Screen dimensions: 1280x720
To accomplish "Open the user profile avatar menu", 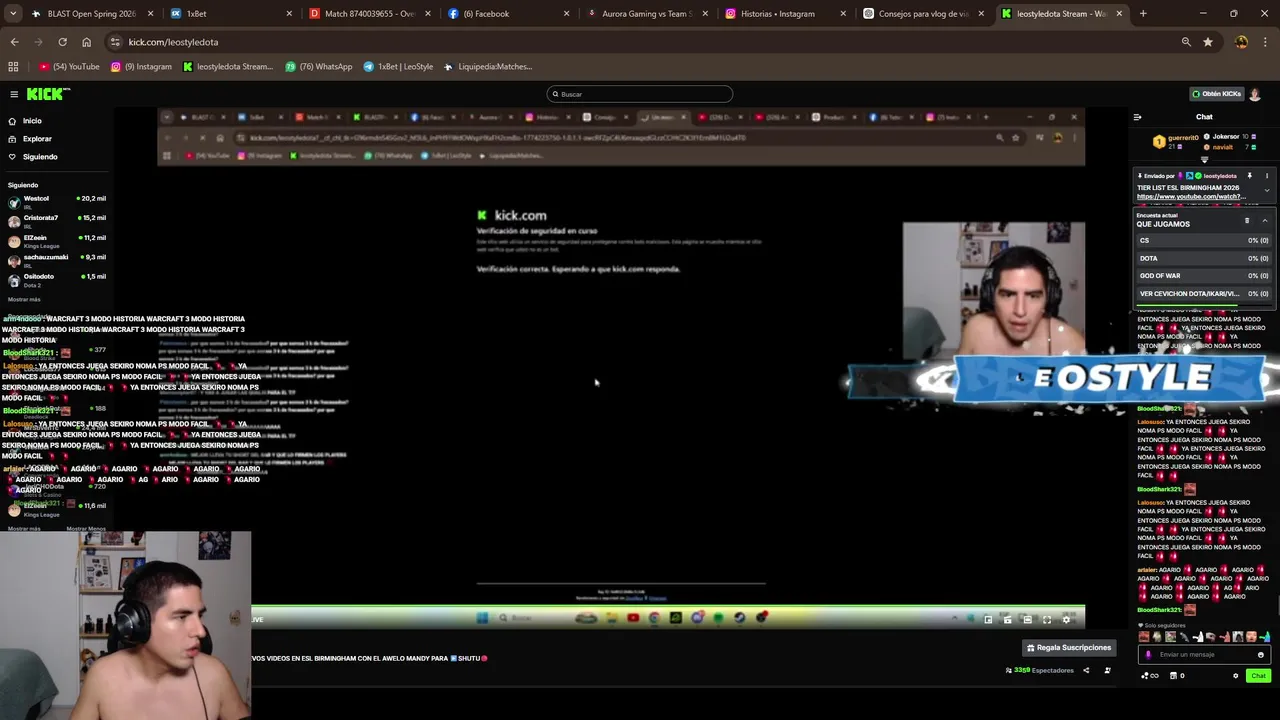I will pyautogui.click(x=1255, y=94).
